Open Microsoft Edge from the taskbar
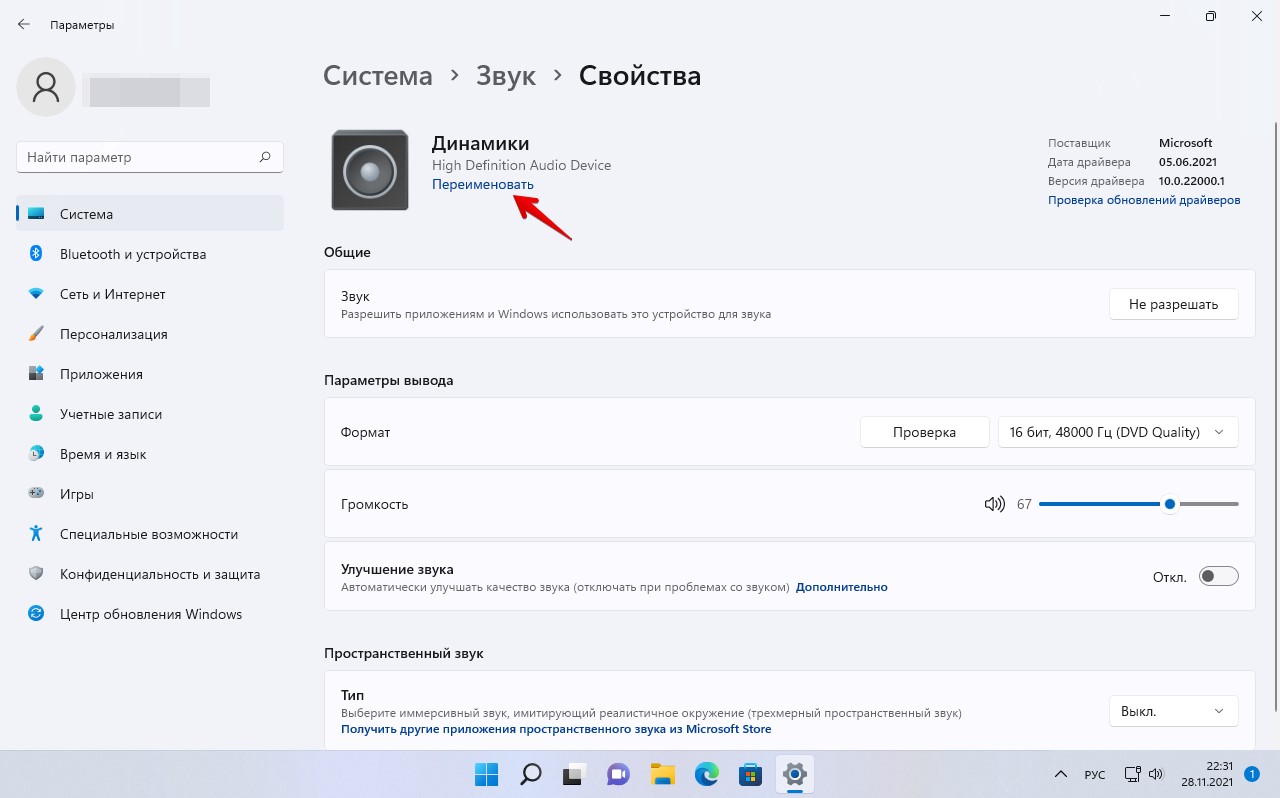 tap(707, 774)
